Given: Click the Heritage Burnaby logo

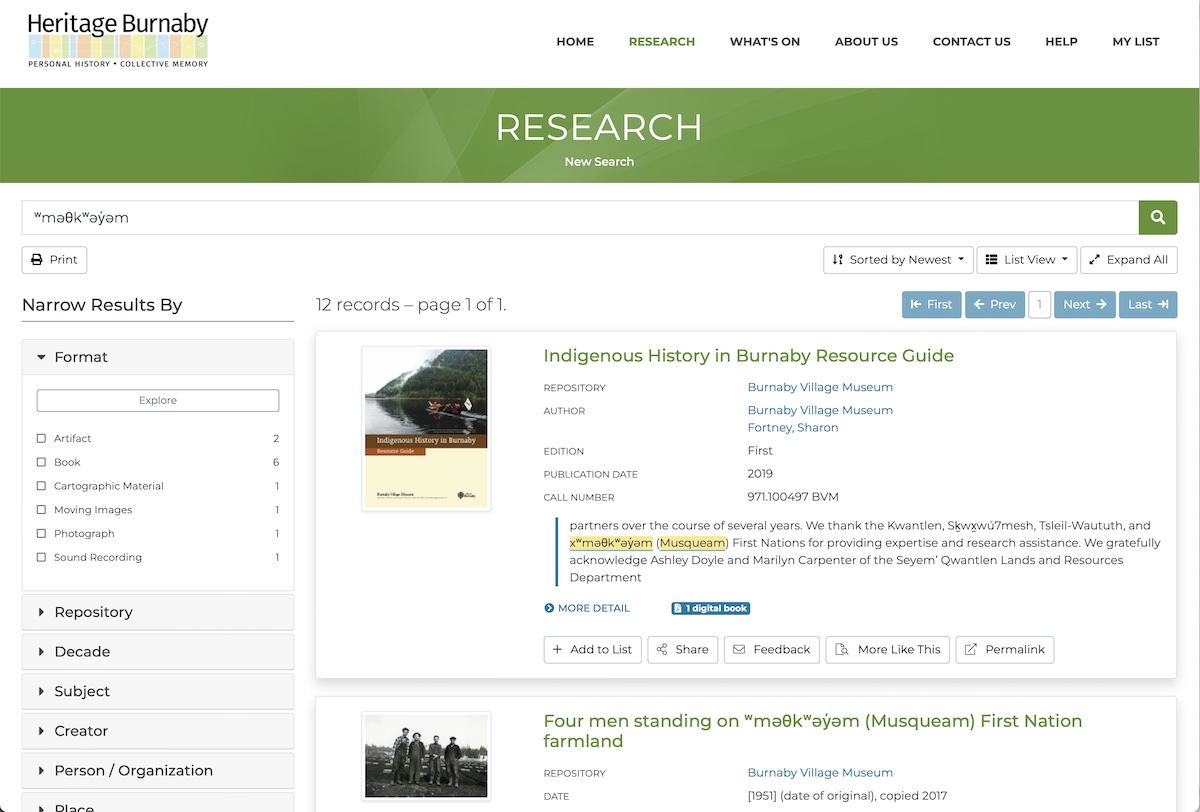Looking at the screenshot, I should pos(118,40).
